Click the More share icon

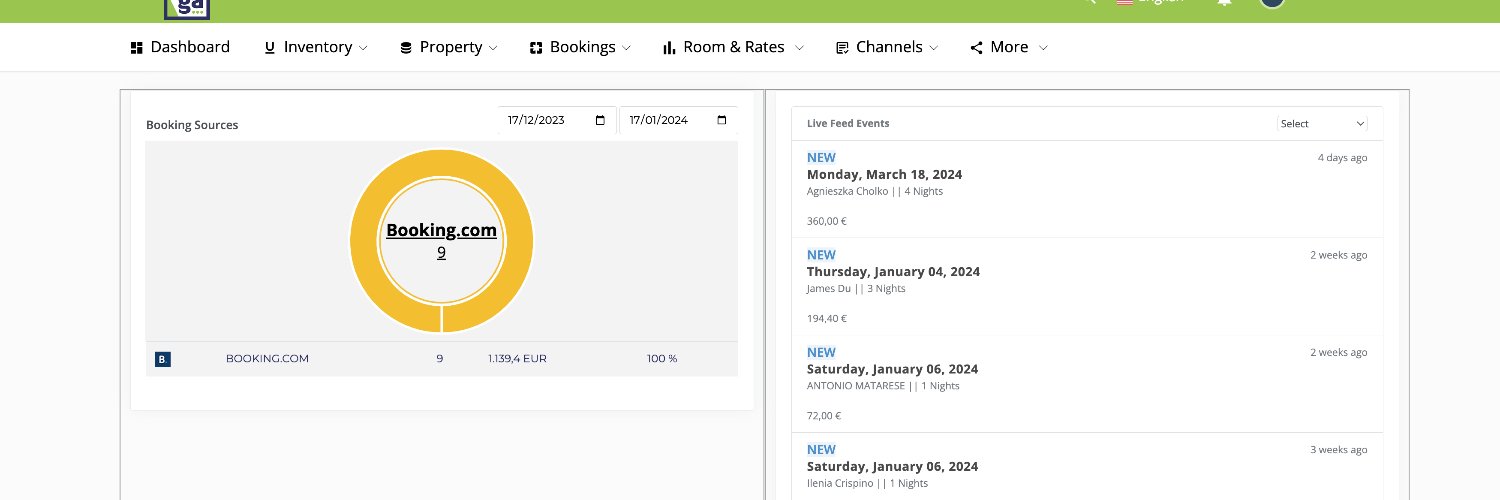[976, 47]
